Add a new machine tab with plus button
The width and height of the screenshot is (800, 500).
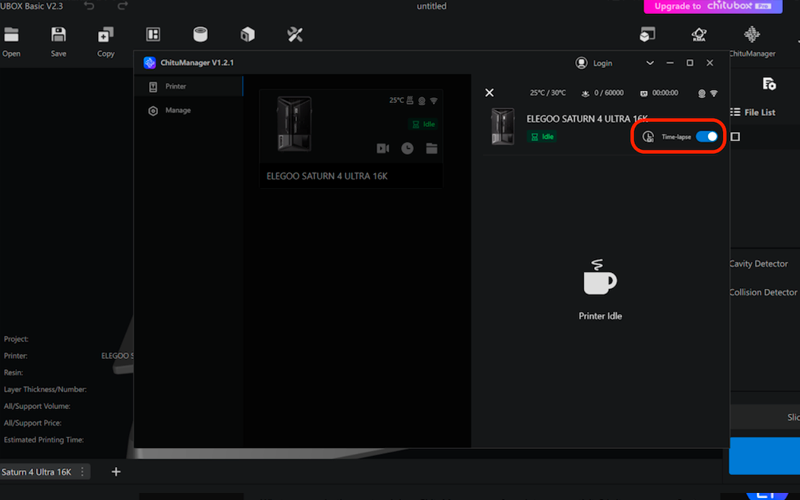(116, 472)
